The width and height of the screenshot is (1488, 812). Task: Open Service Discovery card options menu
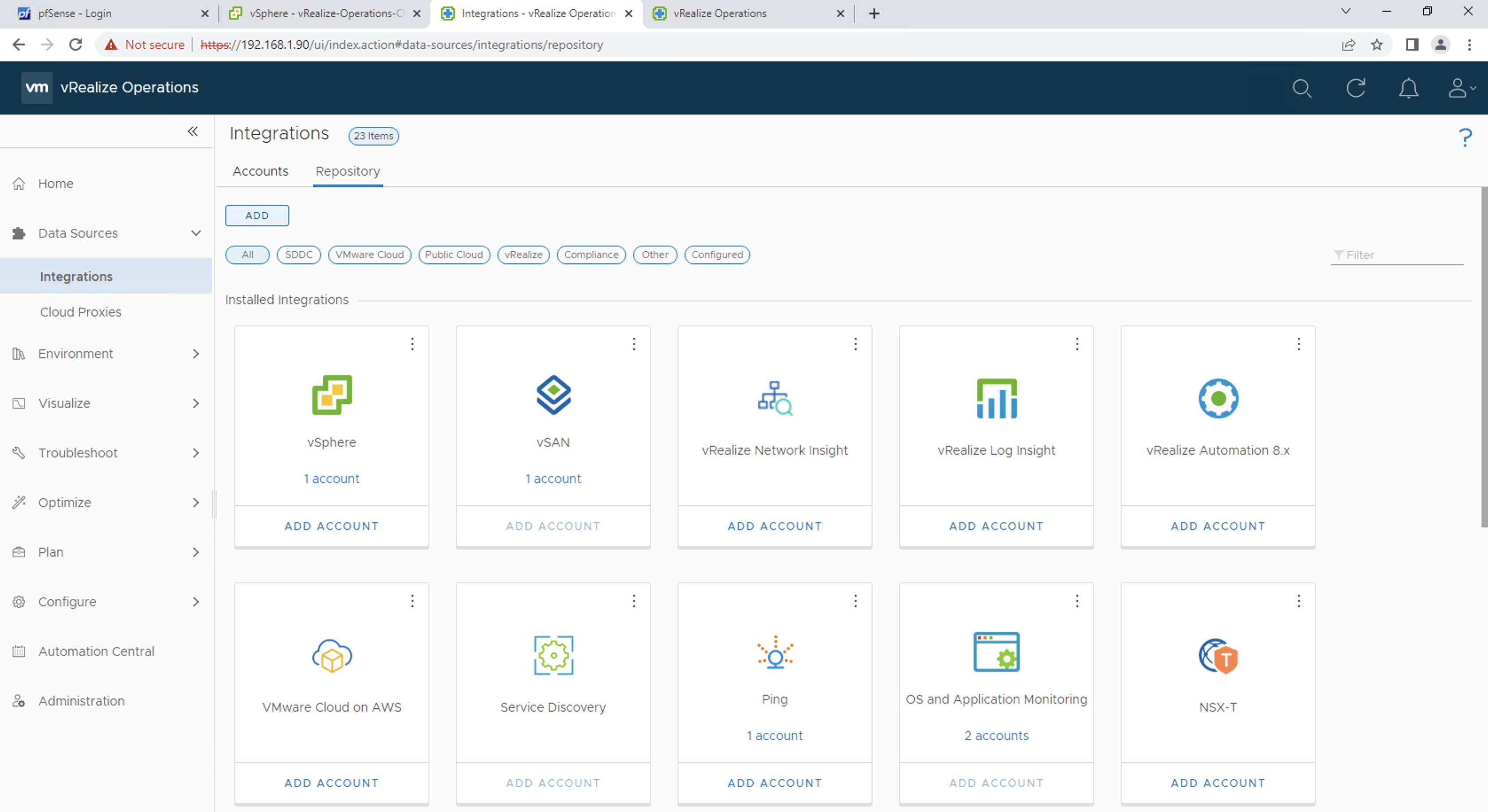pyautogui.click(x=634, y=601)
